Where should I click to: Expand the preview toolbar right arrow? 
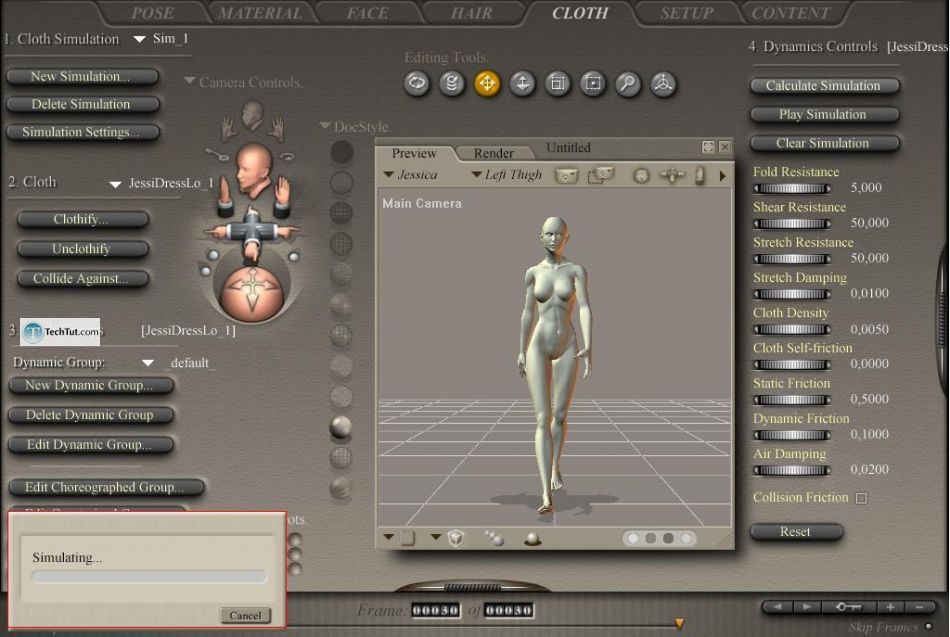click(x=722, y=176)
